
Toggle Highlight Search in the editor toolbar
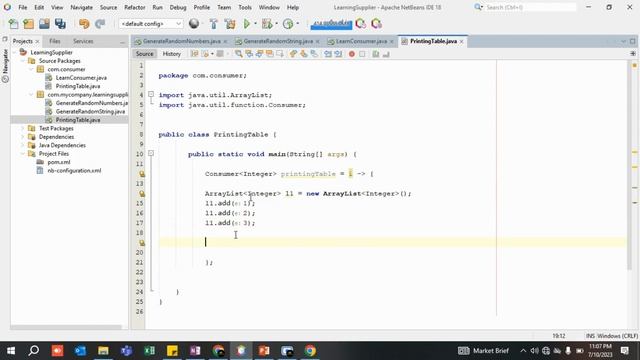point(269,54)
